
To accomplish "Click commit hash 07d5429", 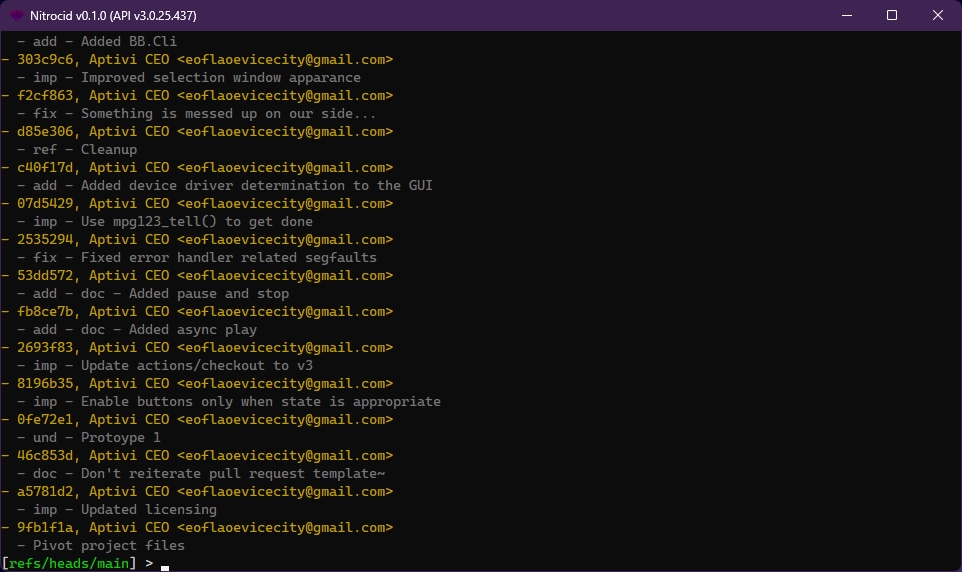I will [44, 204].
